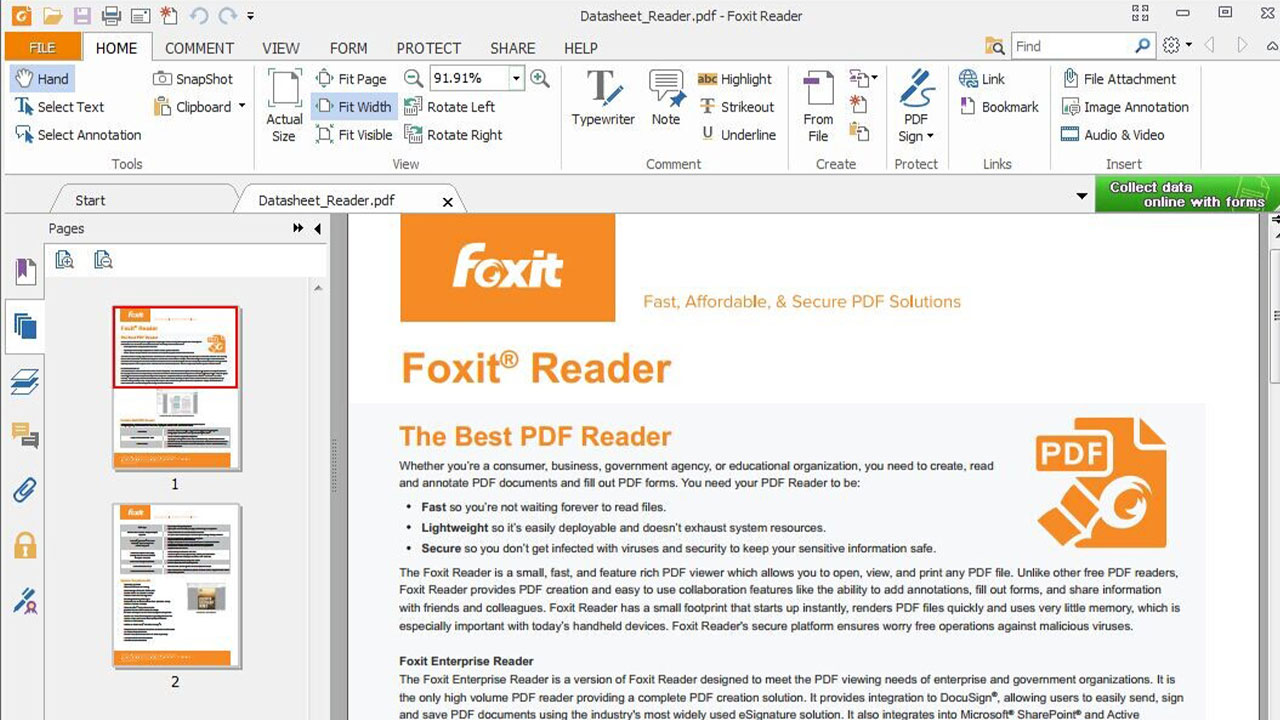Toggle Fit Width view mode
This screenshot has height=720, width=1280.
click(x=353, y=107)
